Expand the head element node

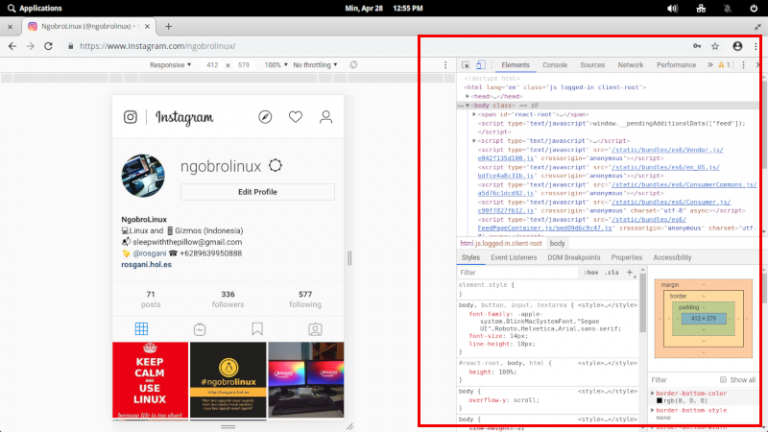coord(468,96)
